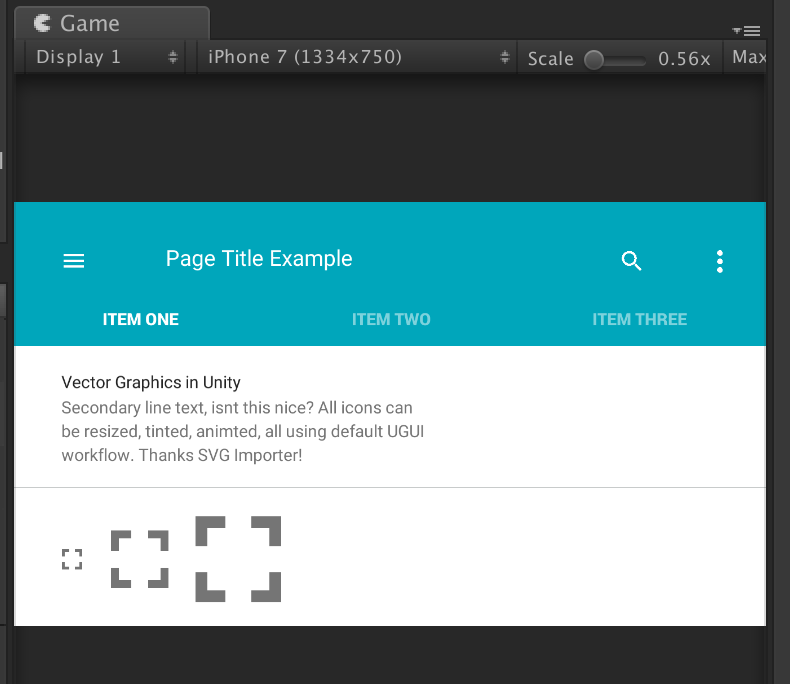Click the Vector Graphics in Unity title
Viewport: 790px width, 684px height.
[151, 382]
